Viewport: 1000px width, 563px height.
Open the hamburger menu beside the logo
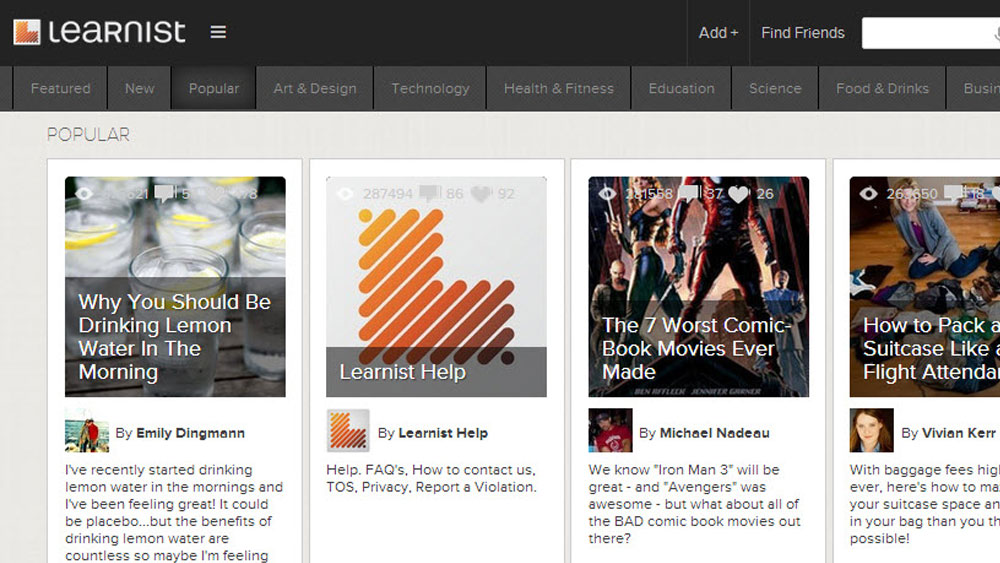218,32
